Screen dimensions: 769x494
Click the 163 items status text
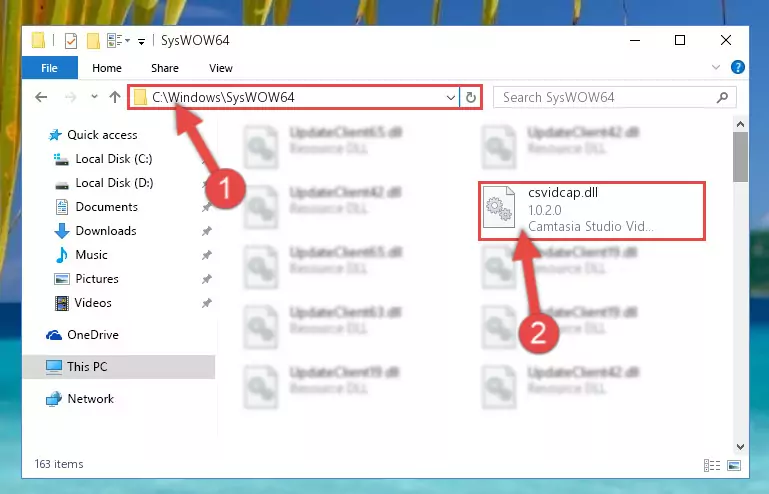(59, 464)
